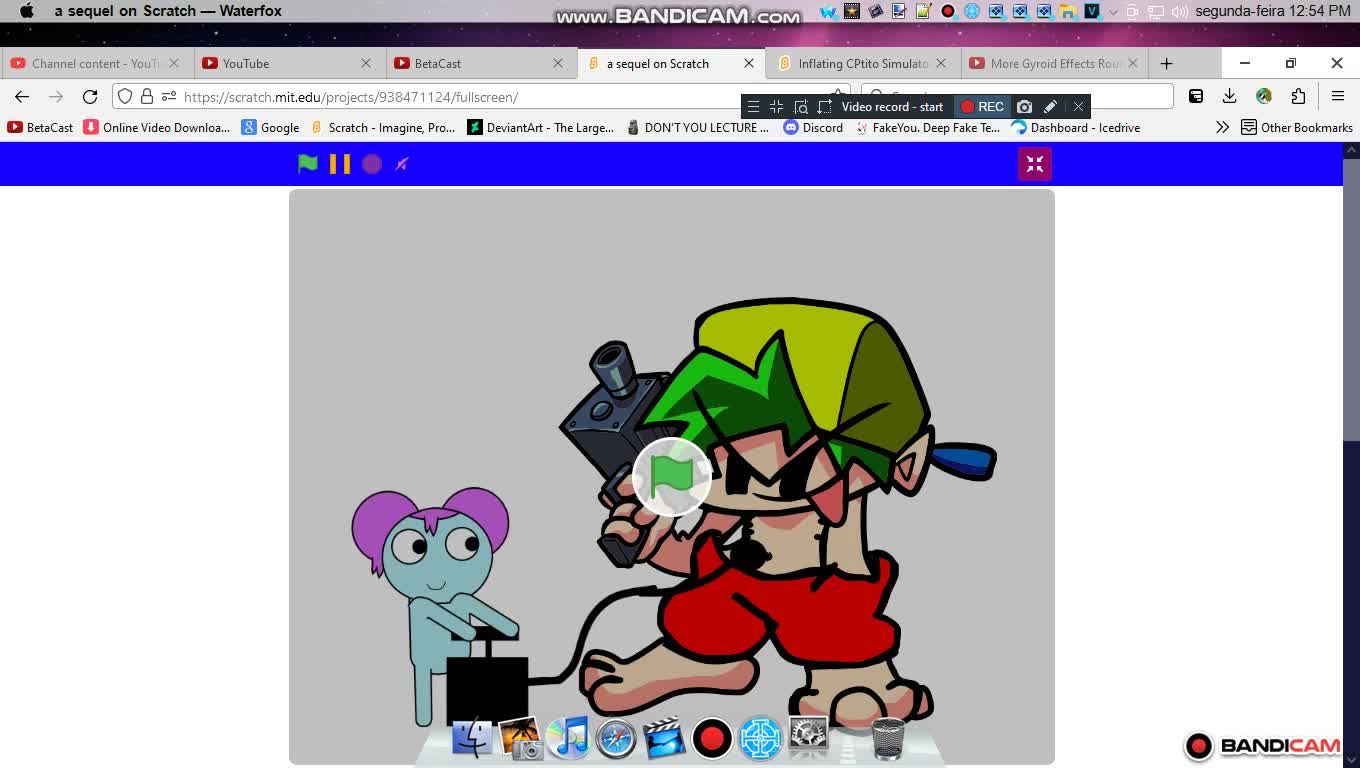Image resolution: width=1360 pixels, height=768 pixels.
Task: Switch to the BetaCast tab
Action: [480, 63]
